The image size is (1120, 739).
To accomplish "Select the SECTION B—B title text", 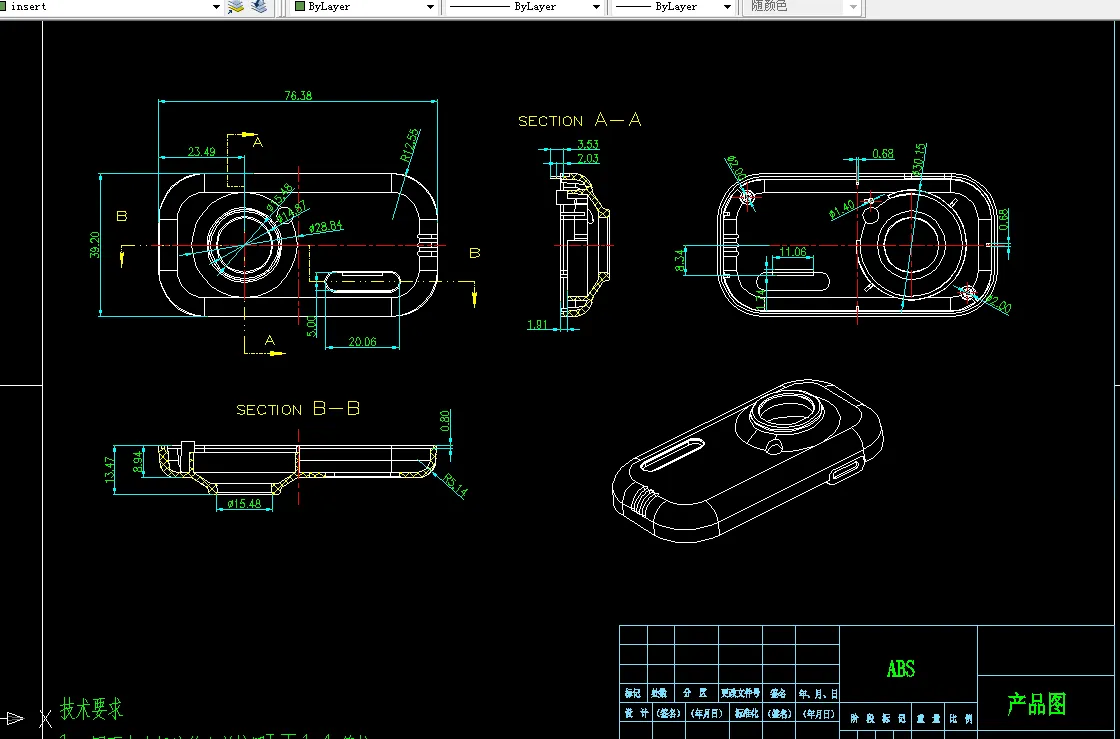I will click(x=298, y=409).
